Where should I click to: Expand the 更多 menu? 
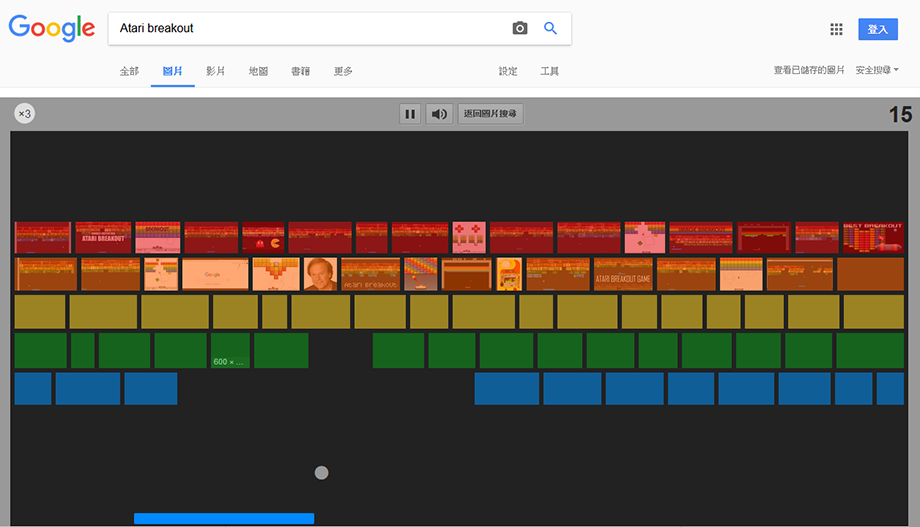pos(343,71)
